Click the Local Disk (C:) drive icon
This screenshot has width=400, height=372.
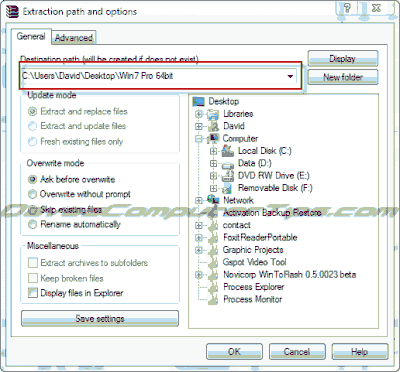[x=228, y=151]
